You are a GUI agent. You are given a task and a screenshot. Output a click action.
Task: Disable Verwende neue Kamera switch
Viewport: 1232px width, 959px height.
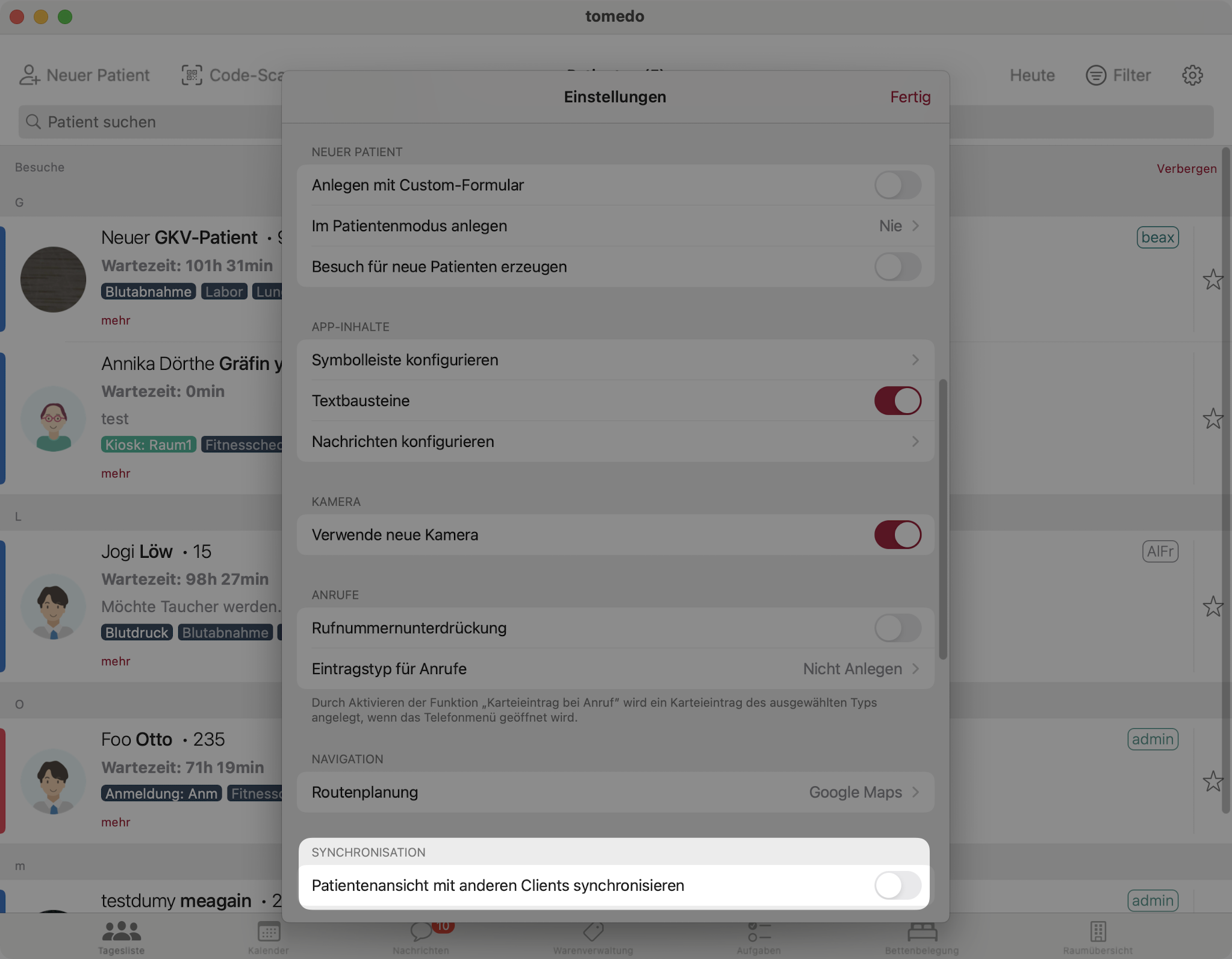[x=897, y=535]
